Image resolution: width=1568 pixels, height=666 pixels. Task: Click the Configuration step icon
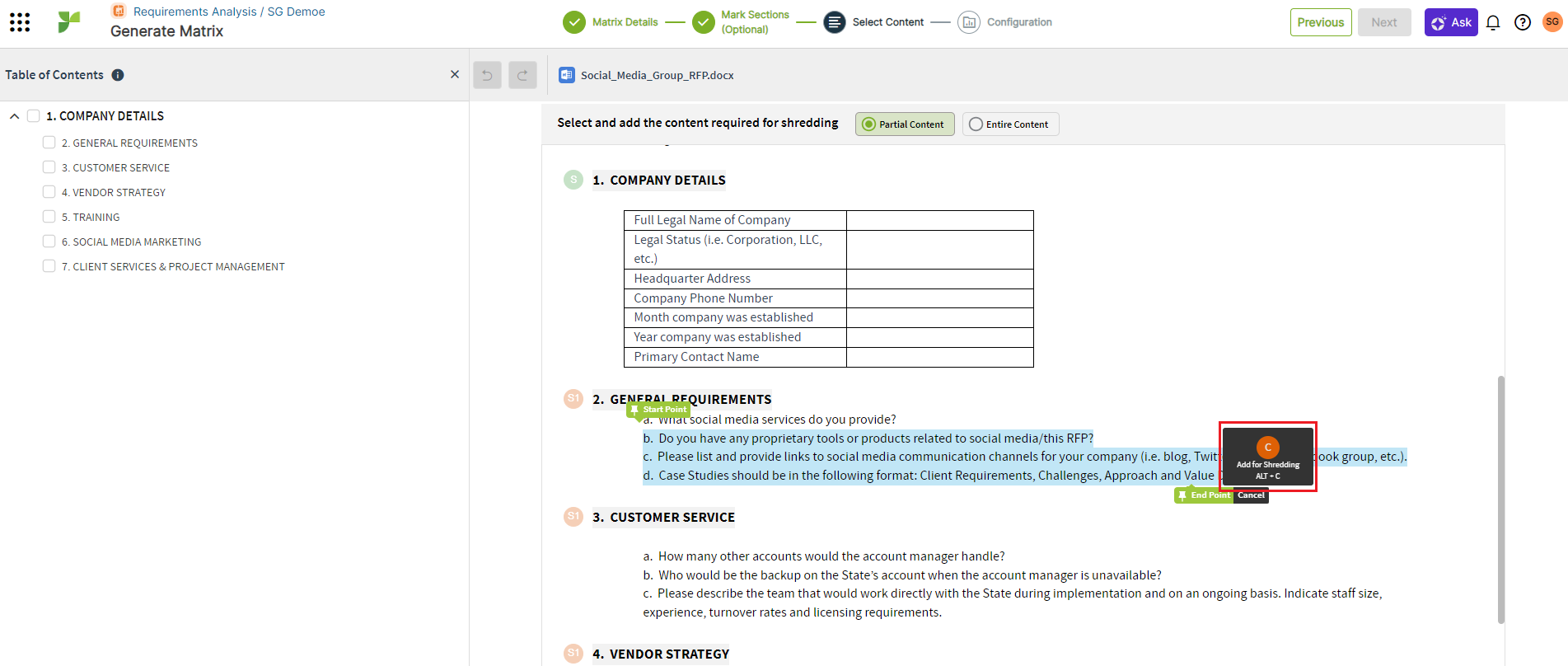(x=969, y=22)
